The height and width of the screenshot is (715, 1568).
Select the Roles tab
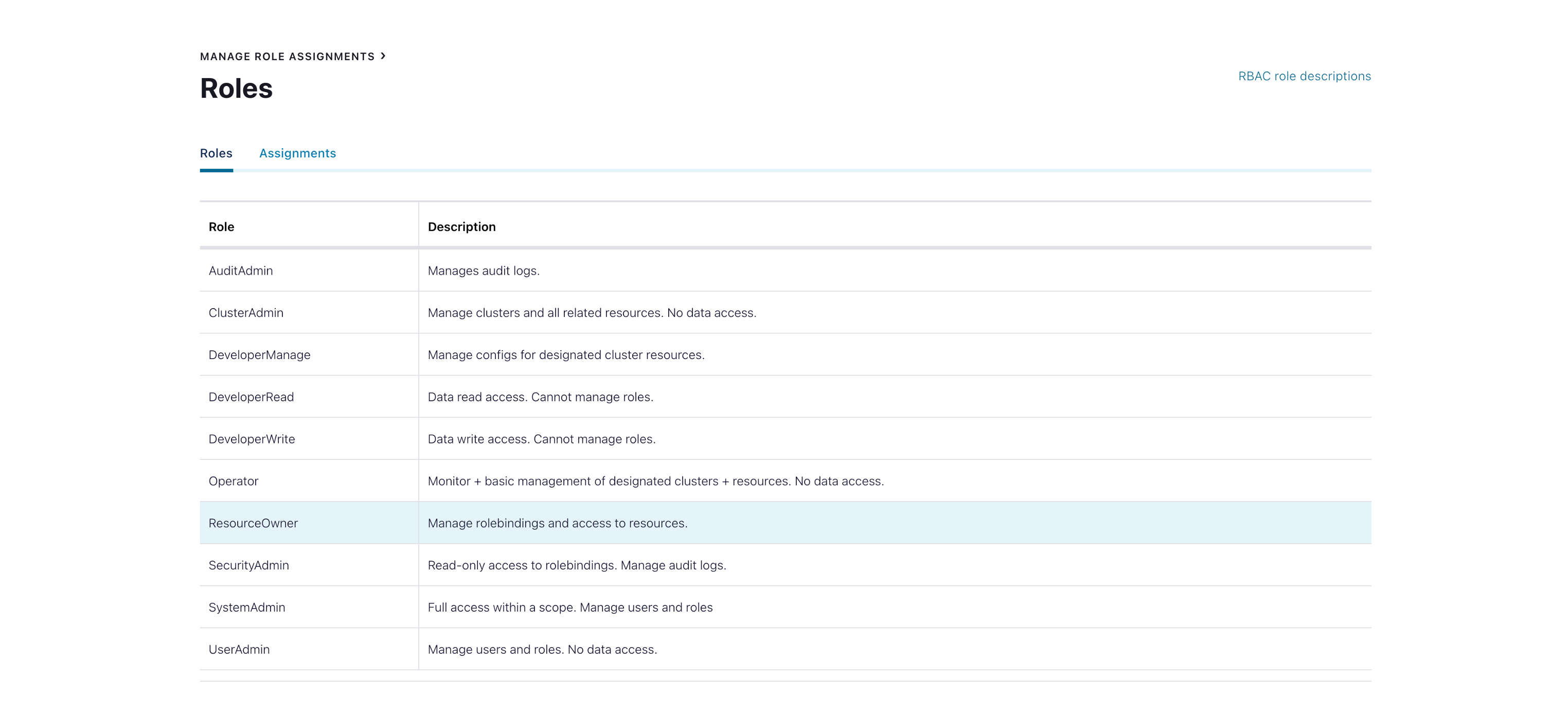pos(216,153)
